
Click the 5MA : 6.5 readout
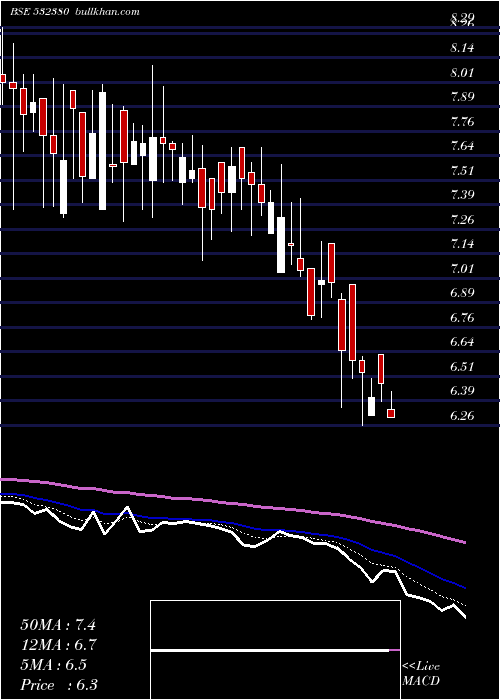click(54, 665)
